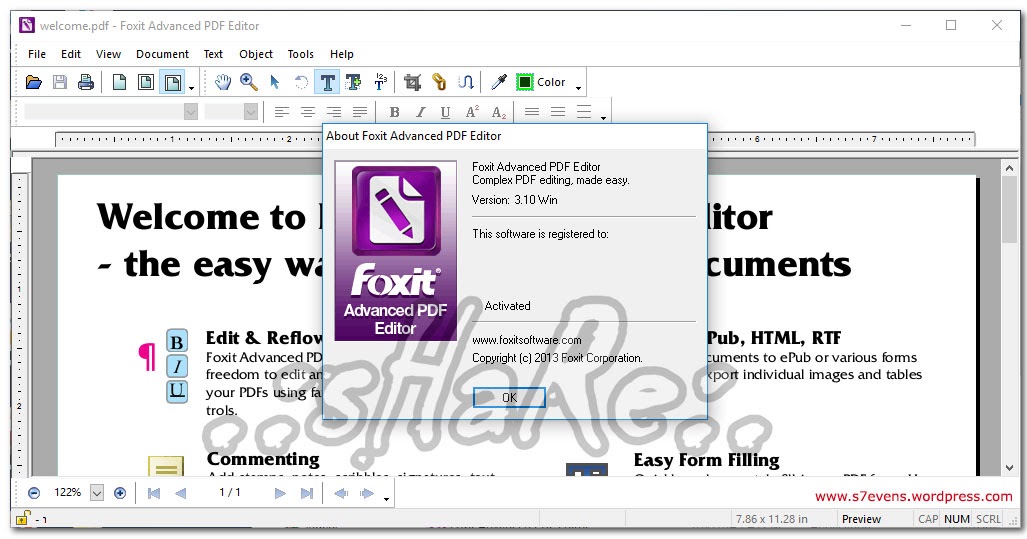Click the Print icon
Screen dimensions: 1027x539
tap(86, 83)
